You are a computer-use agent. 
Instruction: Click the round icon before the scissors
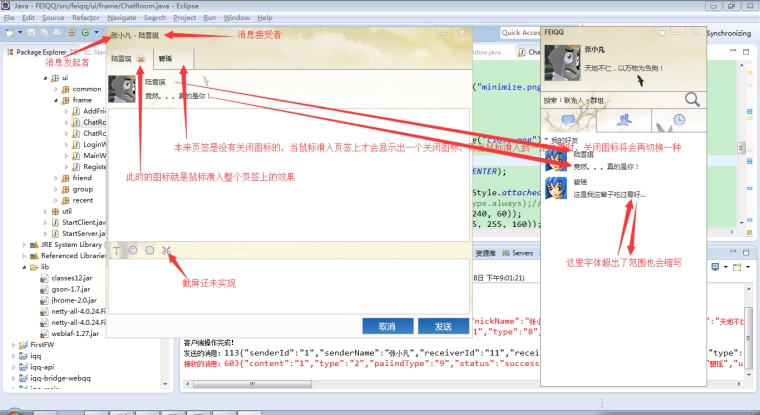149,250
